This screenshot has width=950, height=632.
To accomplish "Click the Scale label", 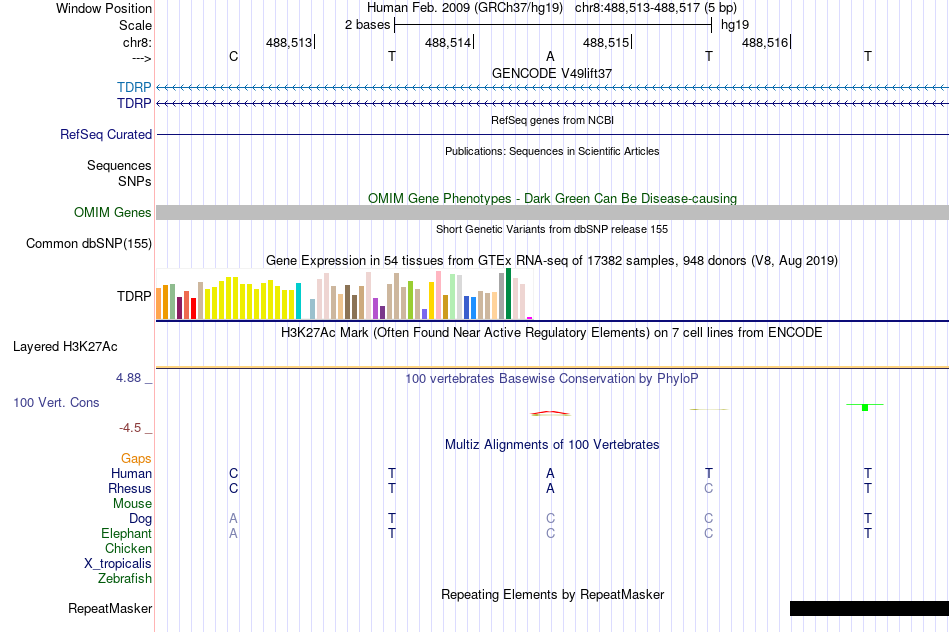I will point(135,25).
